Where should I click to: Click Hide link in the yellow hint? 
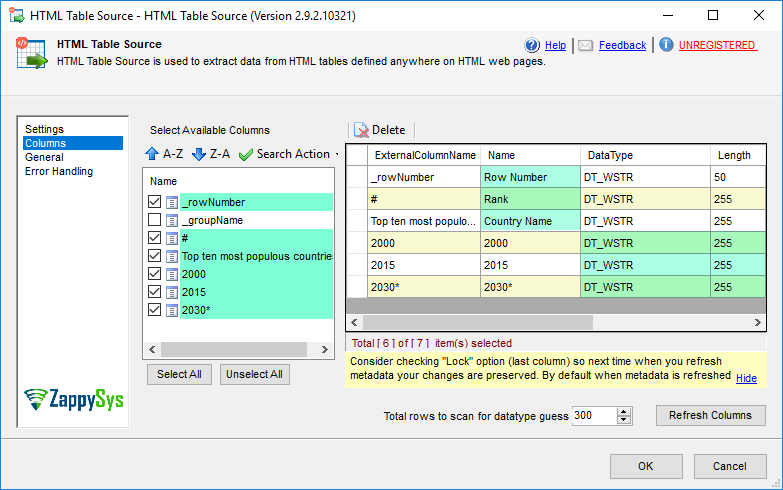pos(747,379)
